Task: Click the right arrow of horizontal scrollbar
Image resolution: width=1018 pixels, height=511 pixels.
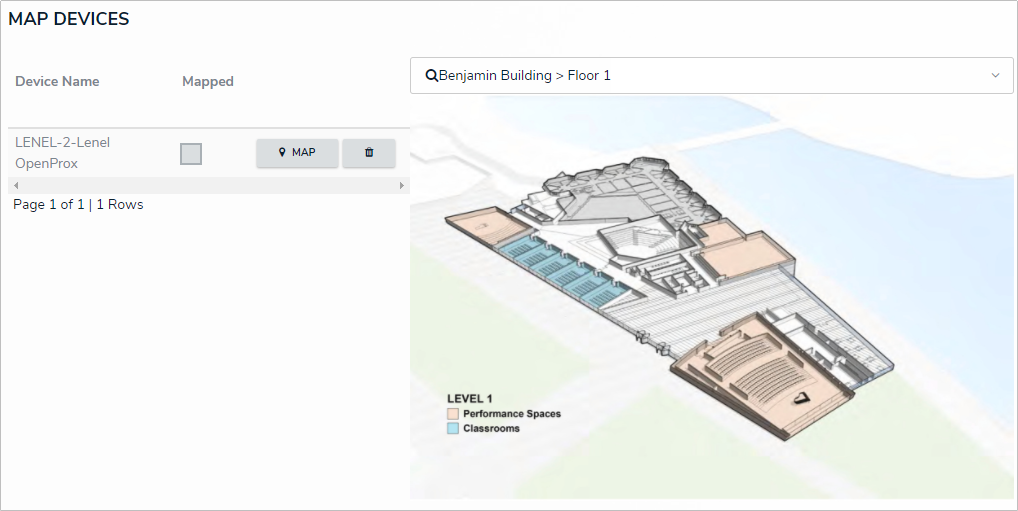Action: click(401, 186)
